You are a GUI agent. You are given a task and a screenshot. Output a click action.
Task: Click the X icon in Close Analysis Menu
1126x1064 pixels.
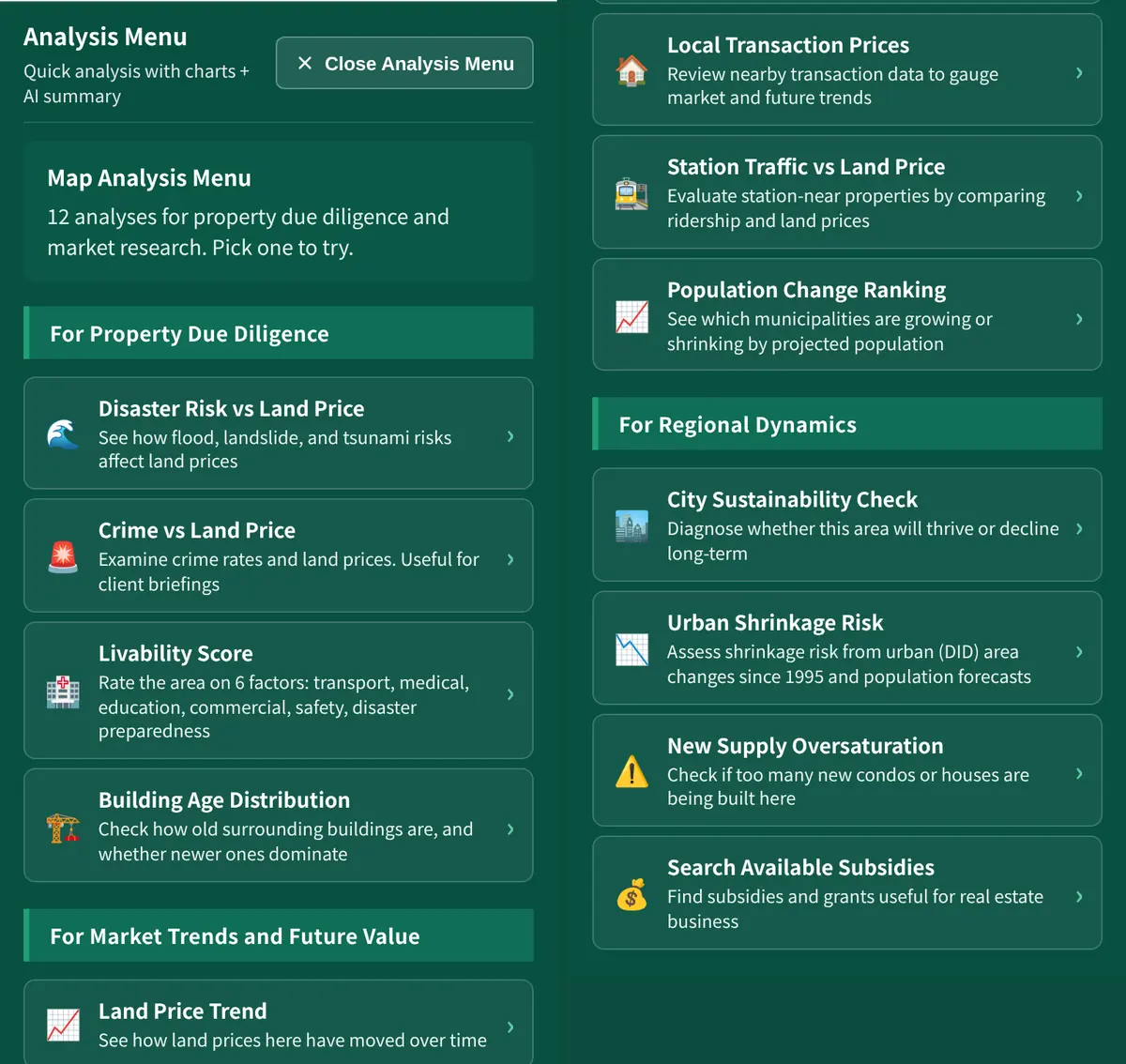304,63
